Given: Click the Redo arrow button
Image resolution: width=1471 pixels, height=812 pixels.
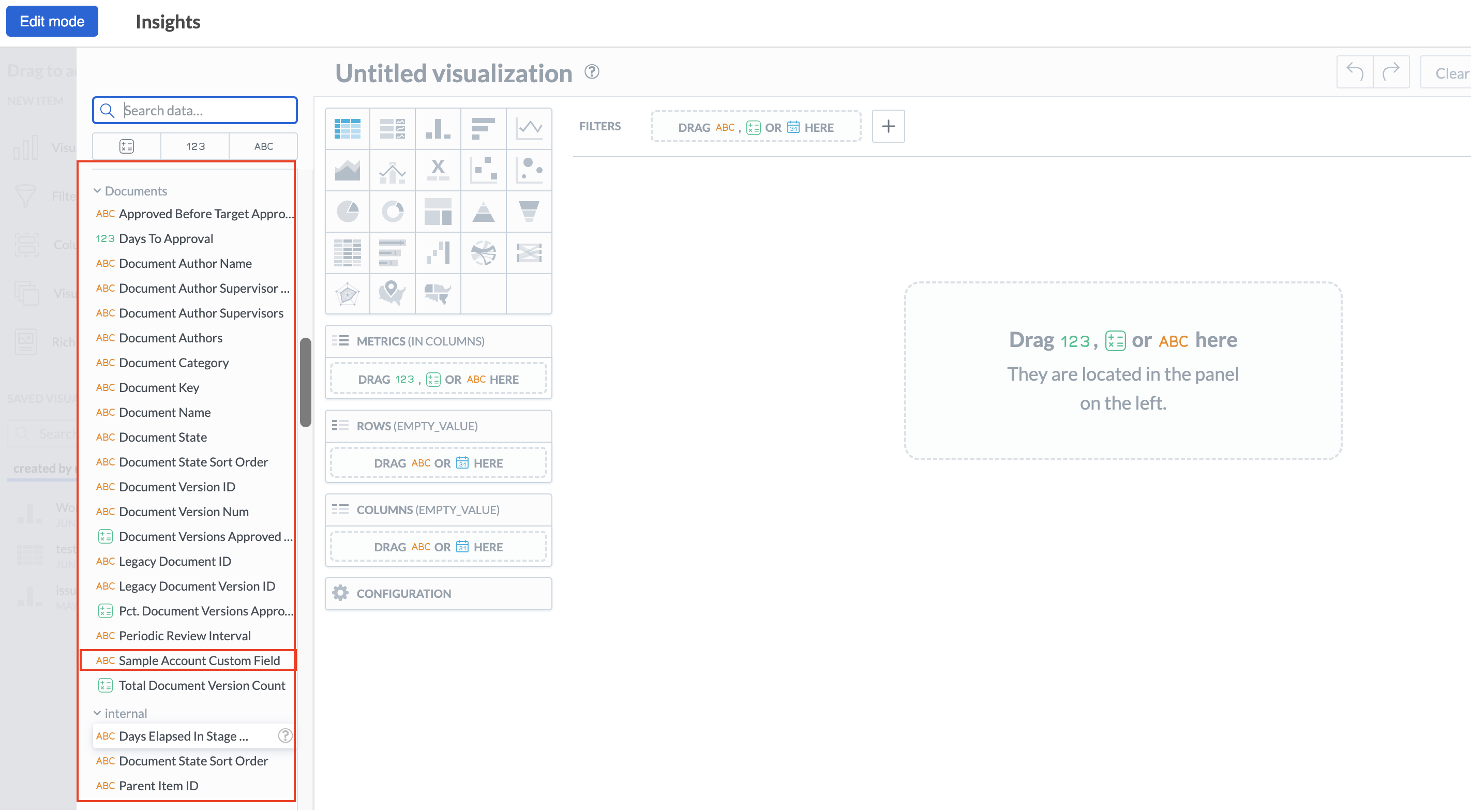Looking at the screenshot, I should (x=1391, y=72).
